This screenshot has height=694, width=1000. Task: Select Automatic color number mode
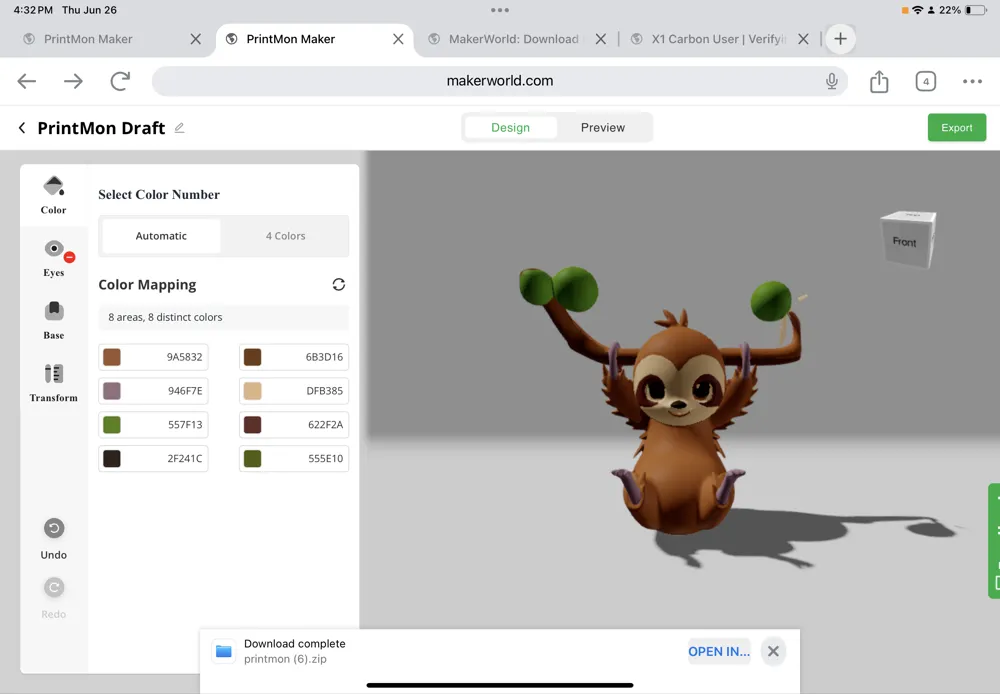pyautogui.click(x=161, y=236)
